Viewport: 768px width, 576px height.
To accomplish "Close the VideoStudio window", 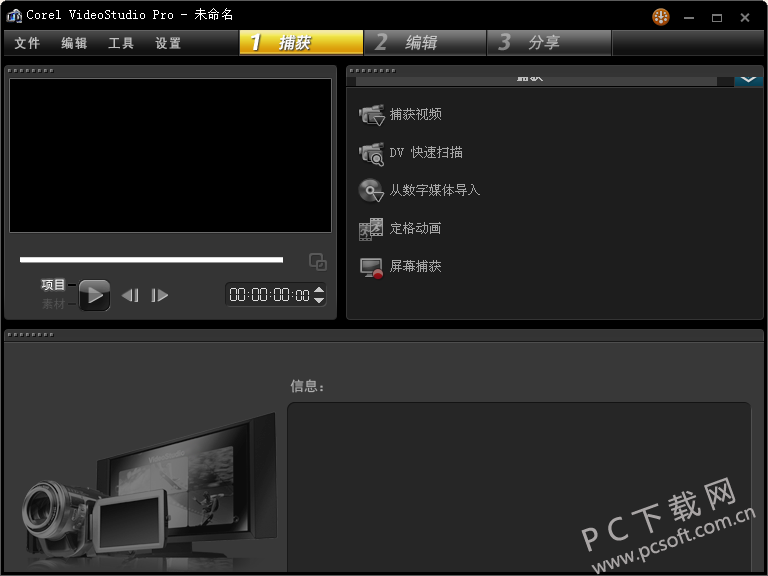I will click(745, 18).
